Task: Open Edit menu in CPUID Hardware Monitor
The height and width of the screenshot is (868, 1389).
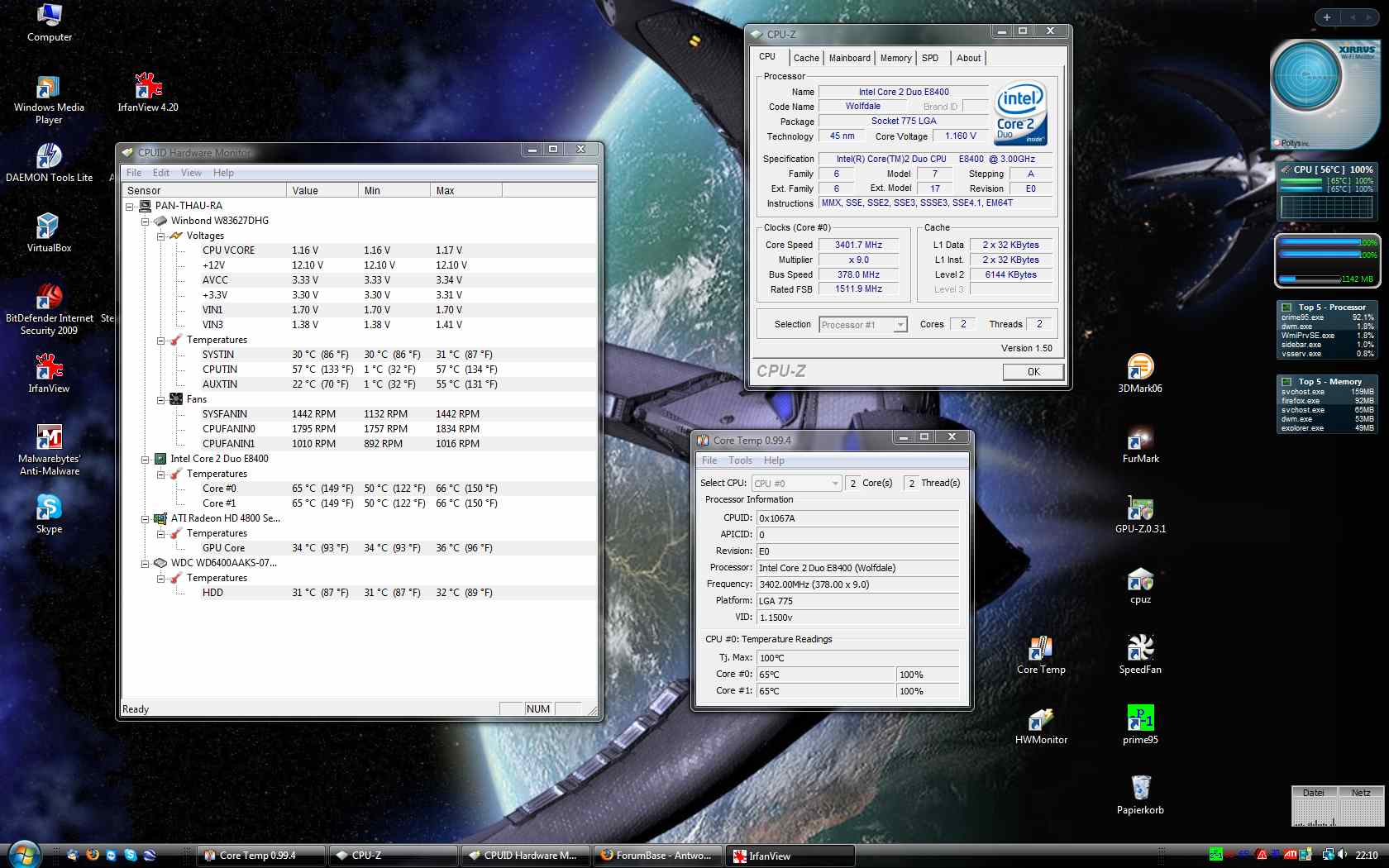Action: 161,173
